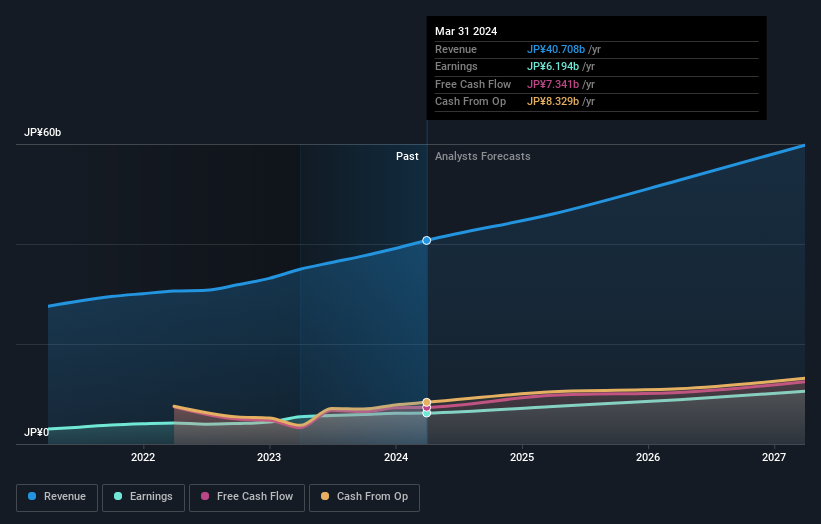Viewport: 821px width, 524px height.
Task: Click the JP¥60b y-axis label
Action: pos(42,132)
